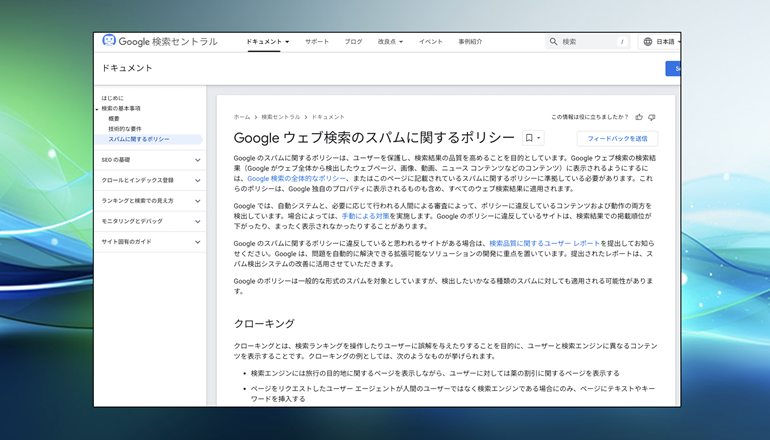The width and height of the screenshot is (770, 440).
Task: Open the 事例紹介 menu item
Action: [470, 42]
